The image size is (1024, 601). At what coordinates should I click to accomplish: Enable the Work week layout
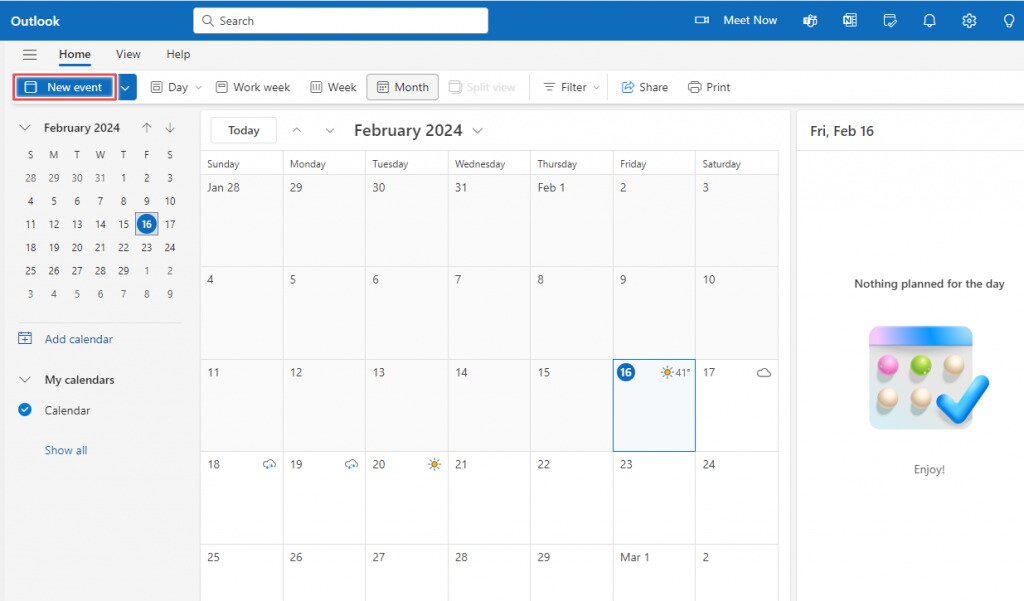pyautogui.click(x=252, y=87)
